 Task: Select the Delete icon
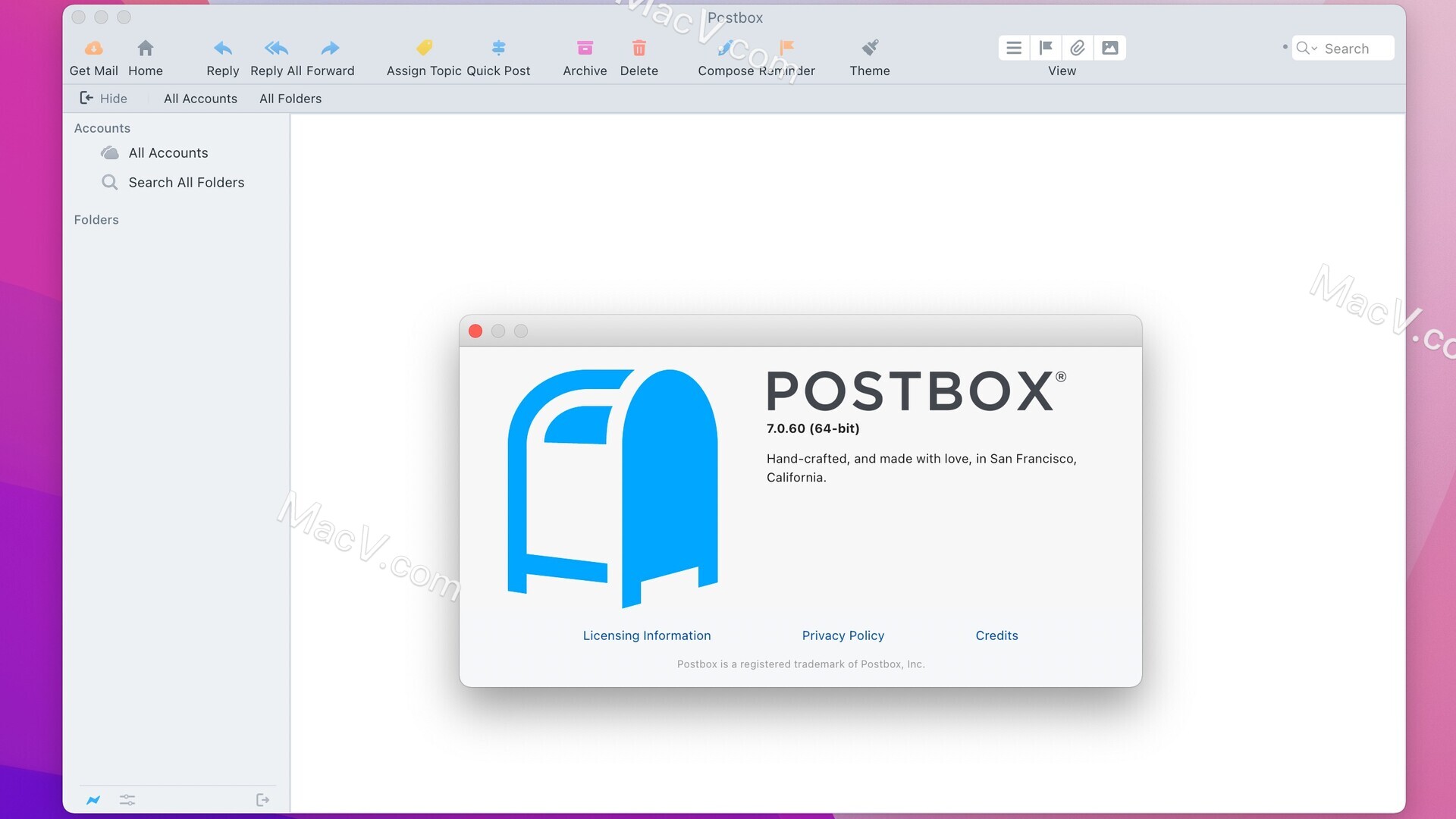click(639, 47)
